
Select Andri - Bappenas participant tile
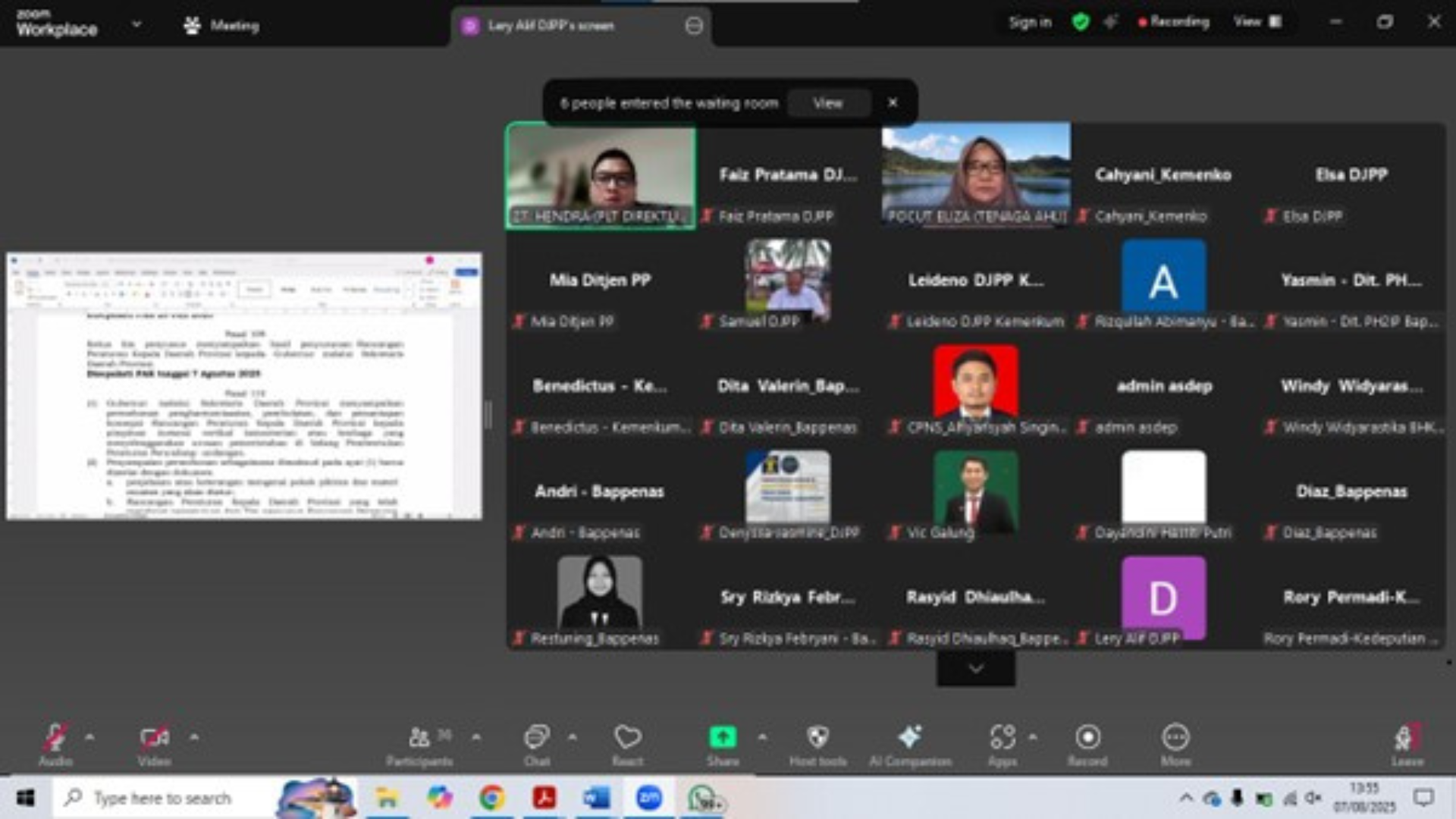tap(601, 493)
